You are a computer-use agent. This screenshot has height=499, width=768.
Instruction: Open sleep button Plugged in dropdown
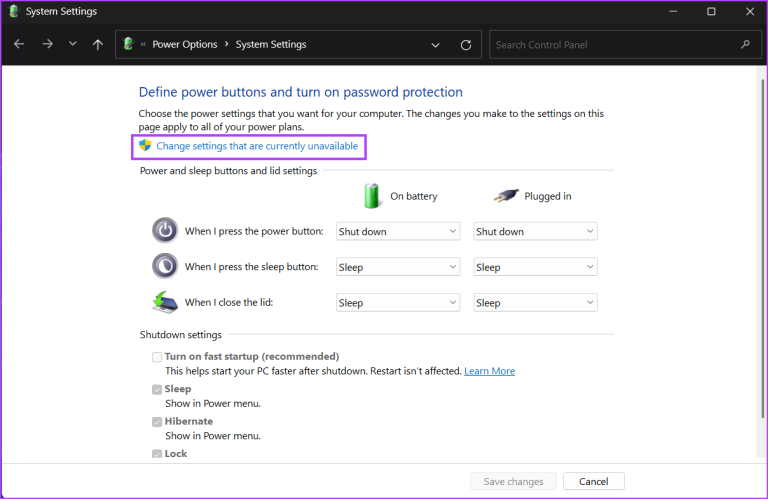(x=535, y=268)
